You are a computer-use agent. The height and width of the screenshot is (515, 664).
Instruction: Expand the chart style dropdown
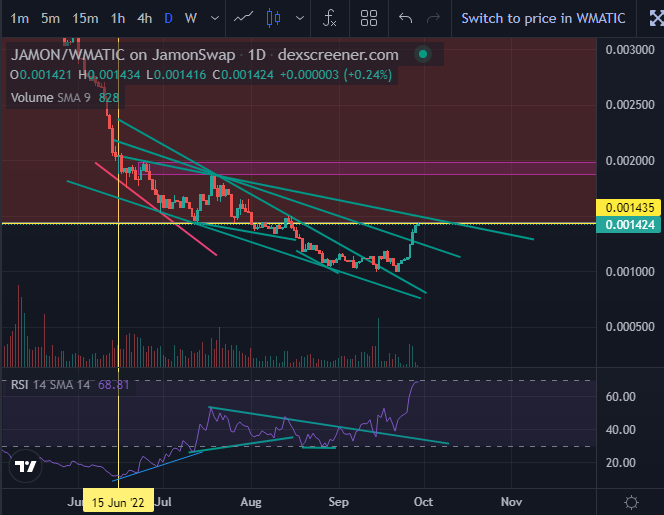[300, 19]
